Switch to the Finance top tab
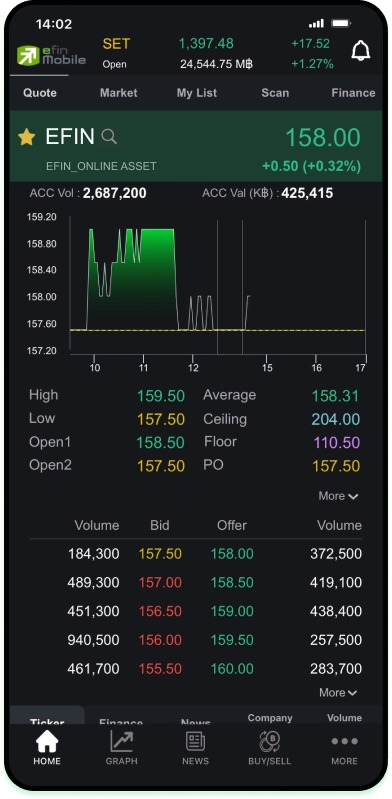Screen dimensions: 392x799 353,93
